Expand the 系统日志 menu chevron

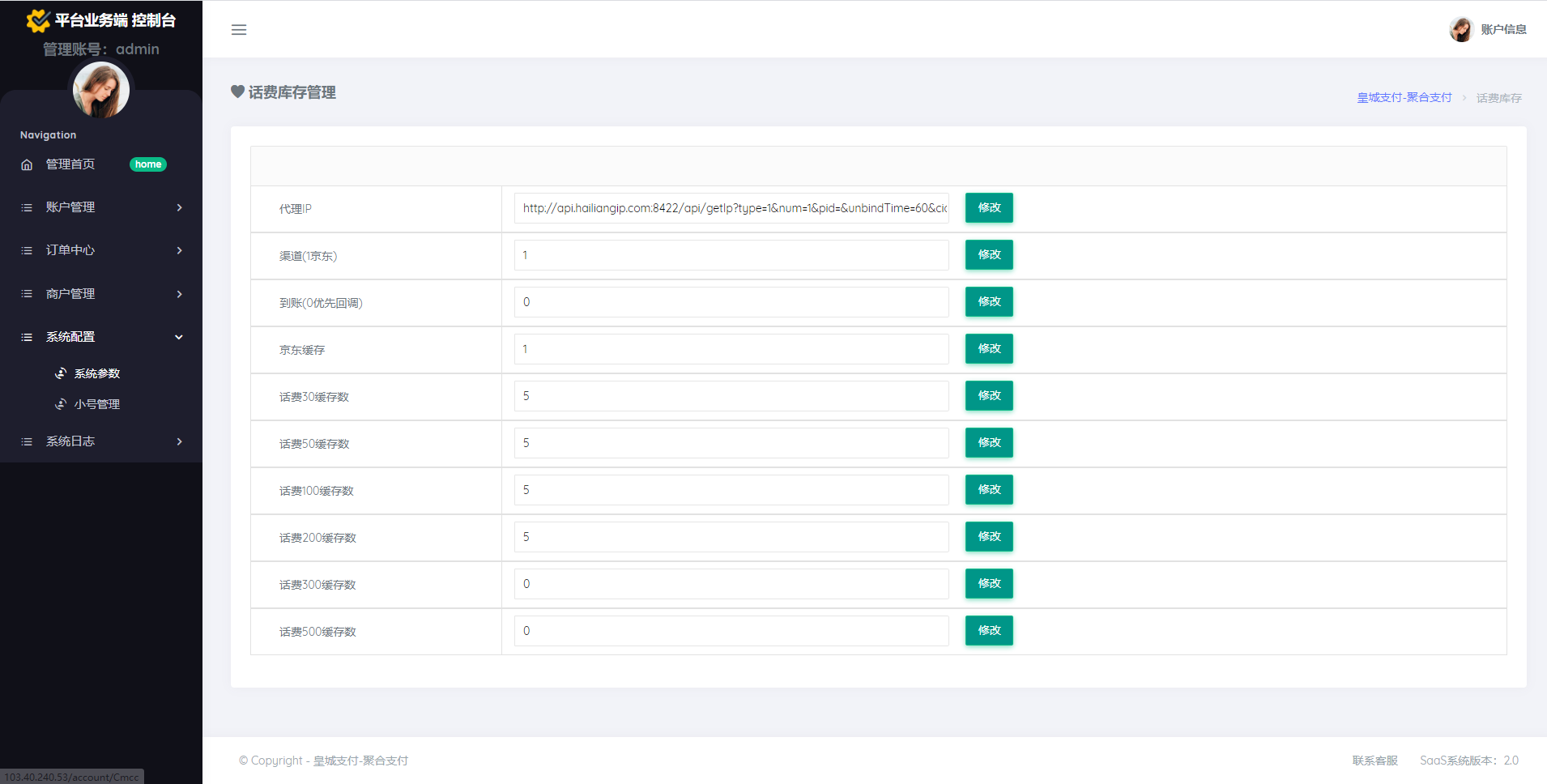pyautogui.click(x=179, y=441)
